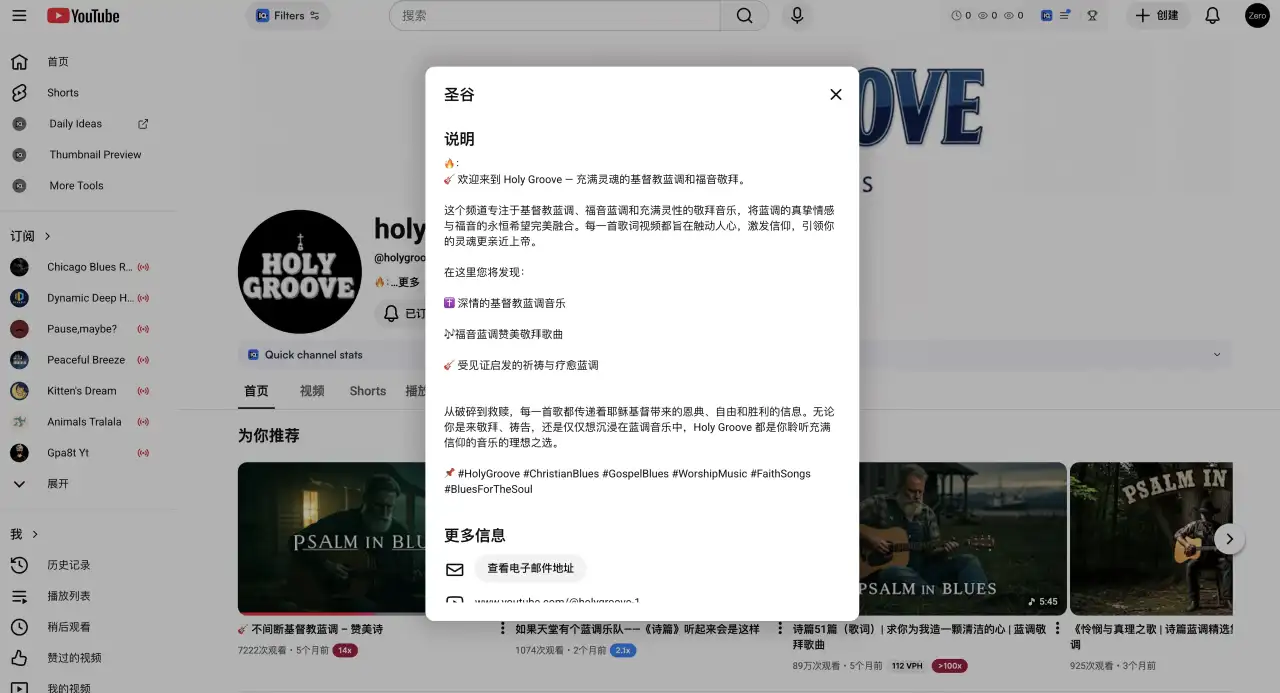Open the guitarist by the lake thumbnail (5:45)
Screen dimensions: 1280x693
click(x=963, y=538)
